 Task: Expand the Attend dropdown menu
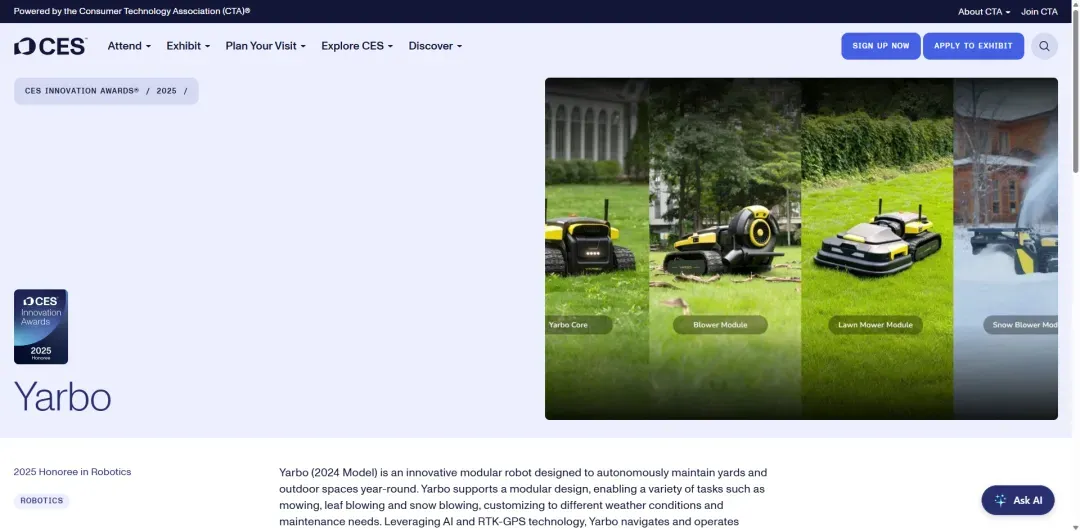(129, 46)
